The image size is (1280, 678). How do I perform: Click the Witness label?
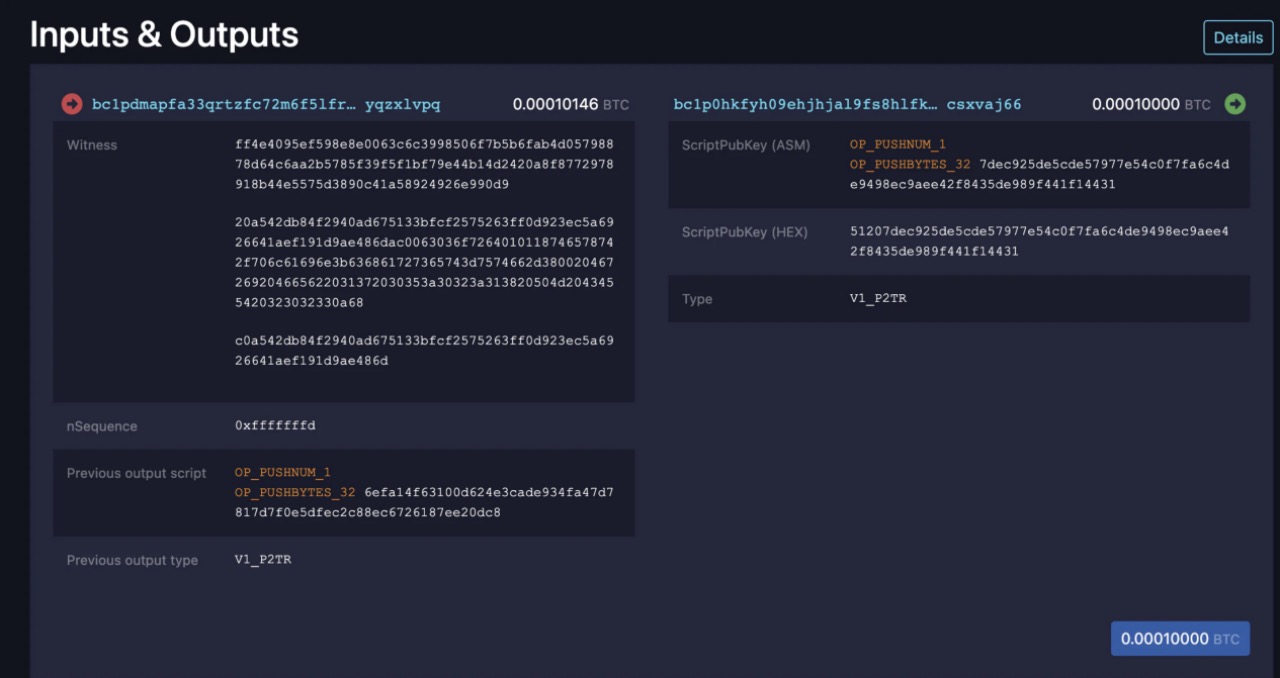(x=92, y=145)
